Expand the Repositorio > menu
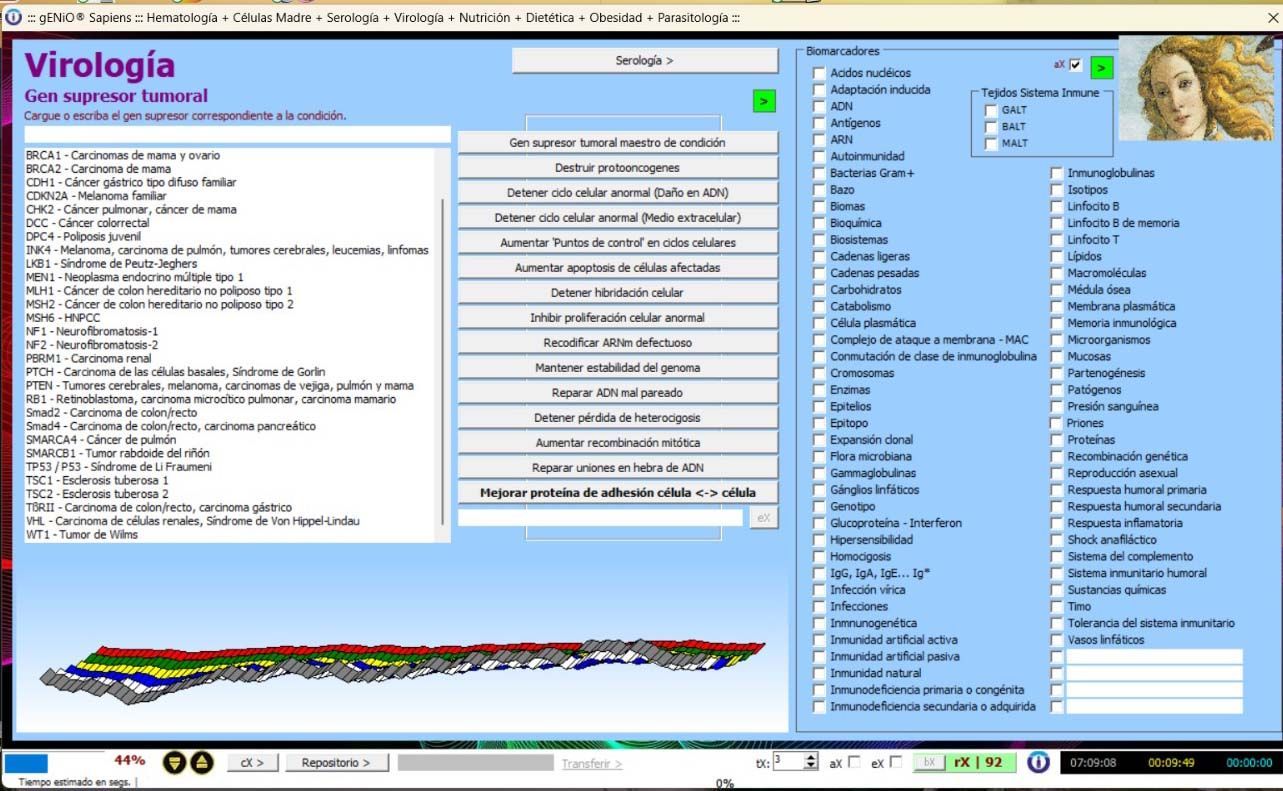Screen dimensions: 1283x791 tap(336, 763)
